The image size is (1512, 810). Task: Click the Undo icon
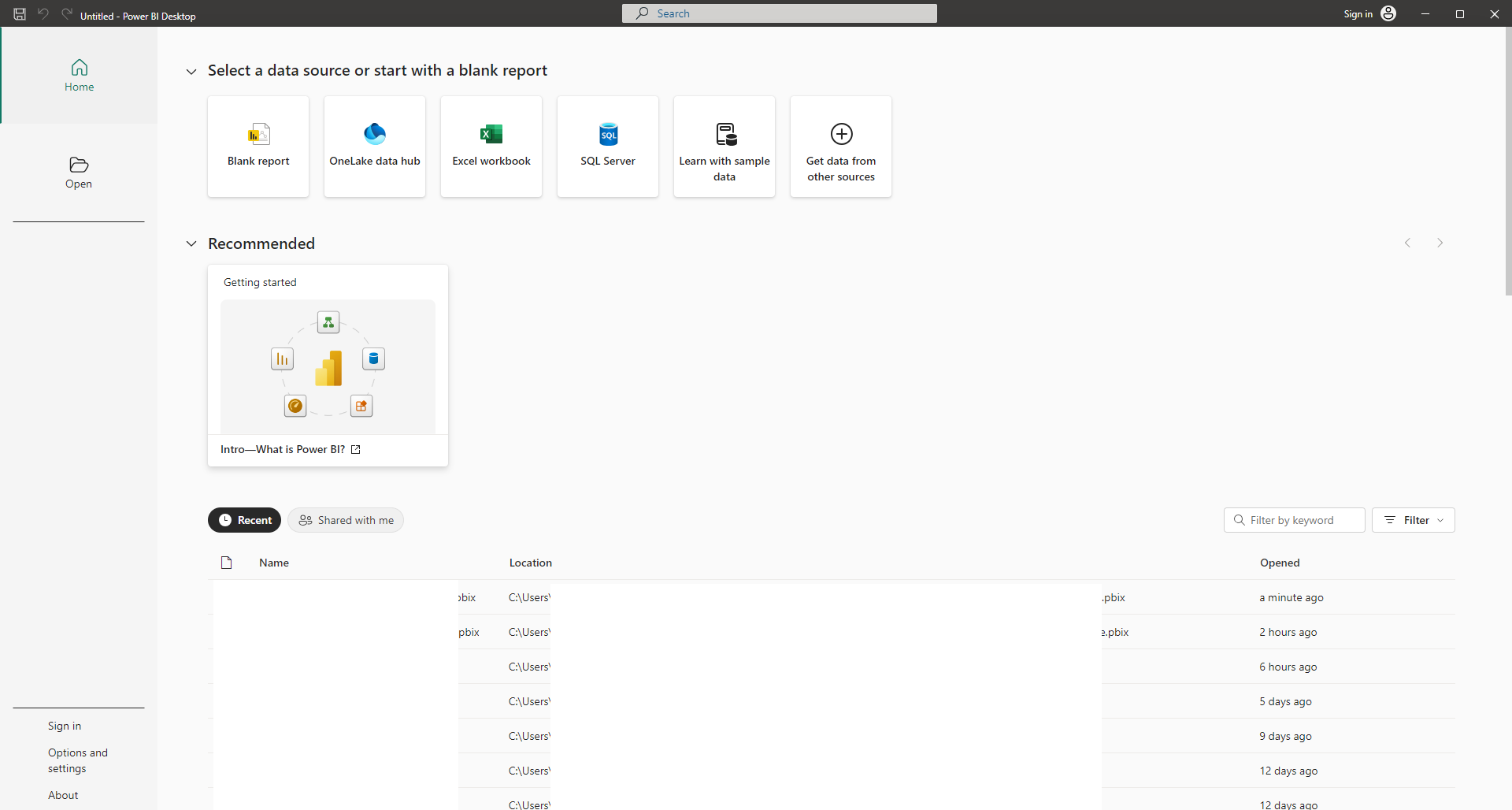coord(43,13)
